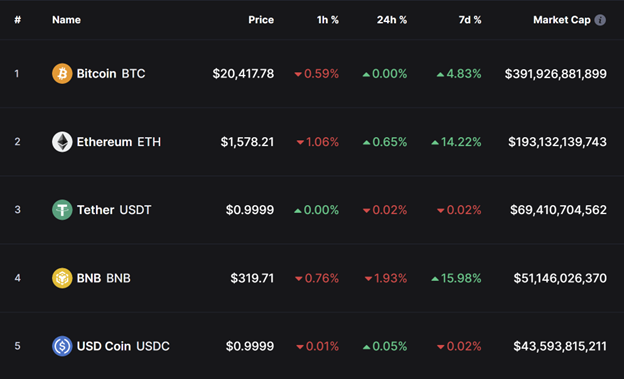Sort the table by Price column

click(261, 20)
